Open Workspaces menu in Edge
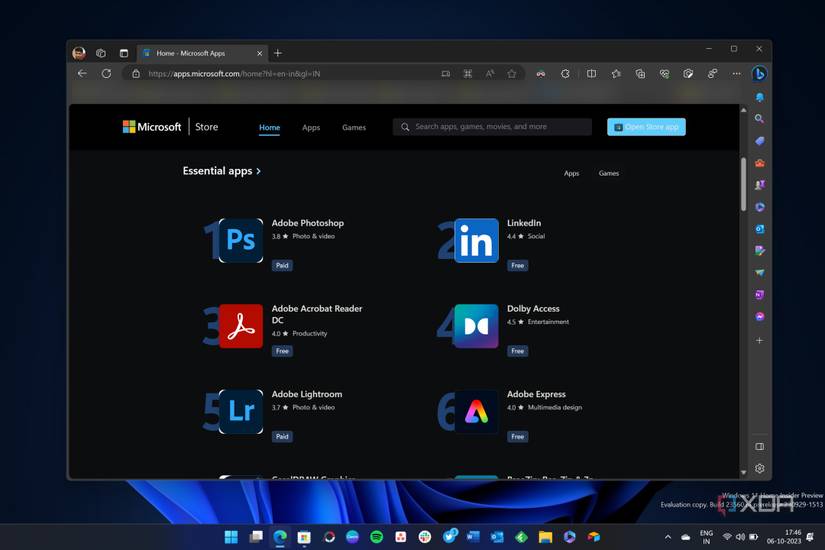The height and width of the screenshot is (550, 825). pyautogui.click(x=101, y=53)
